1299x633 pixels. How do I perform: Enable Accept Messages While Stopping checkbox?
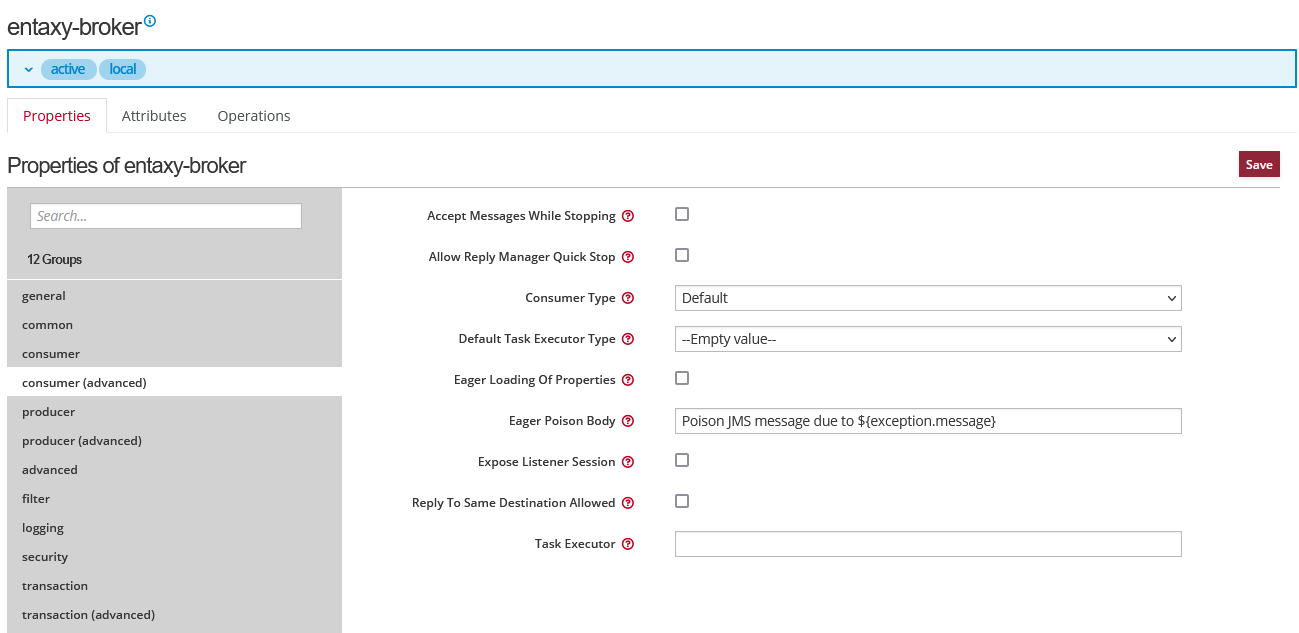pos(682,214)
